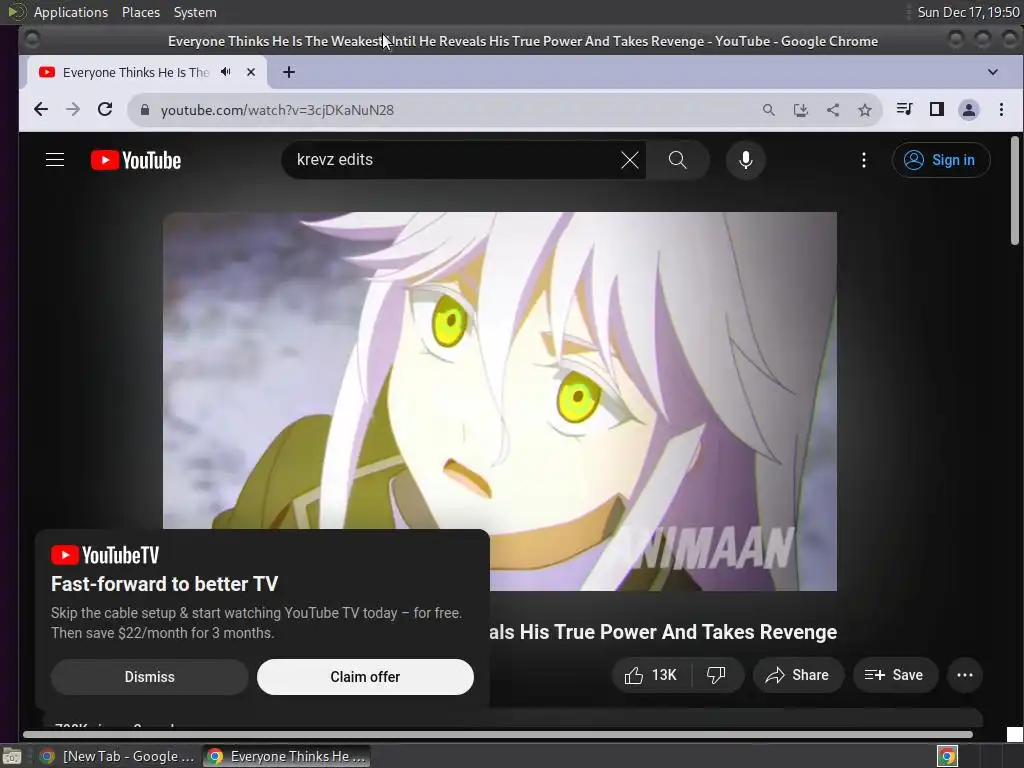
Task: Open the Places menu
Action: 140,12
